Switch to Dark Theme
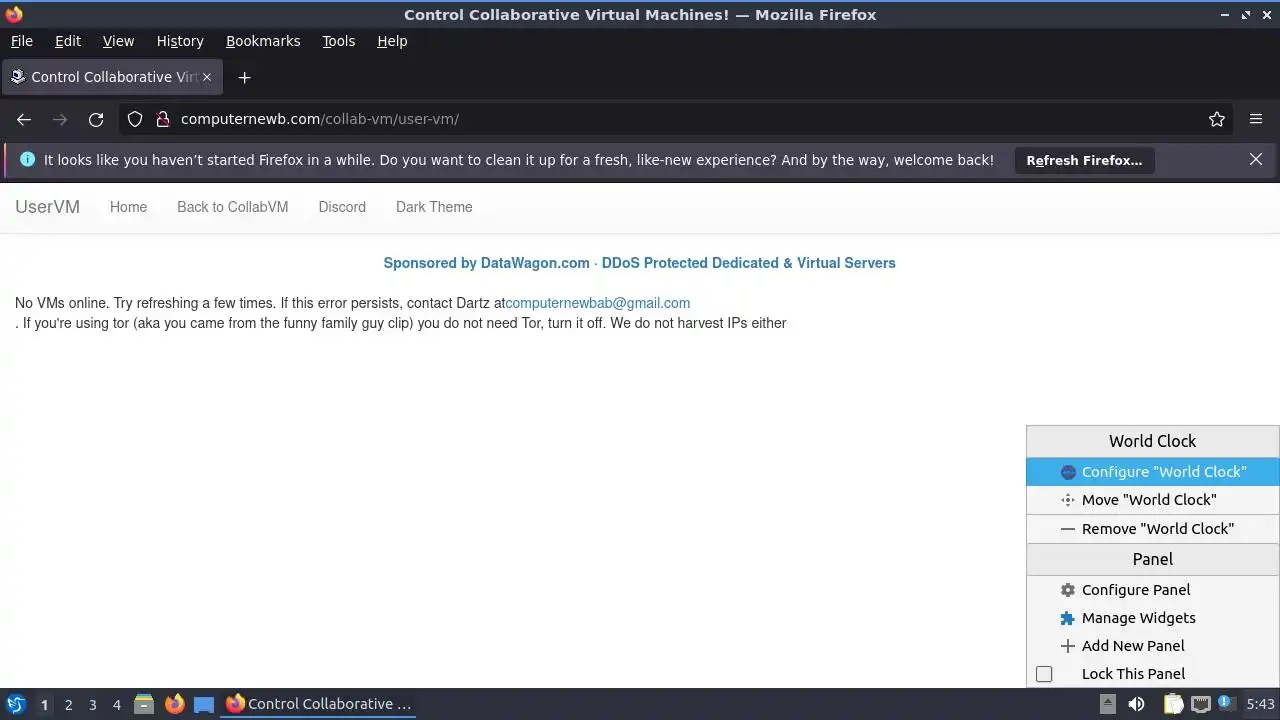 coord(434,207)
